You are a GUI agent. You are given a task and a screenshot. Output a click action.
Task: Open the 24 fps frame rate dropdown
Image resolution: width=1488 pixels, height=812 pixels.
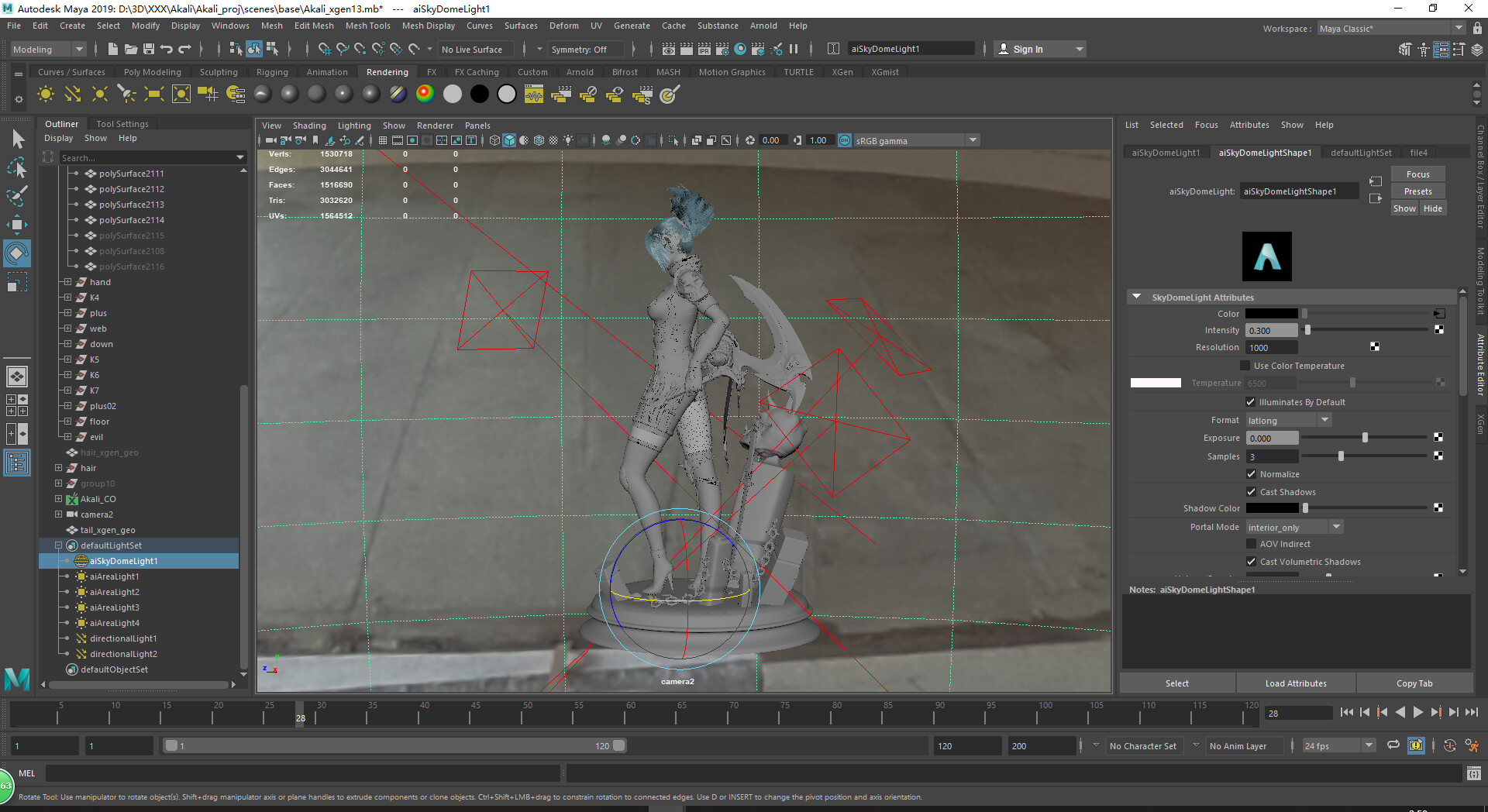click(x=1338, y=745)
